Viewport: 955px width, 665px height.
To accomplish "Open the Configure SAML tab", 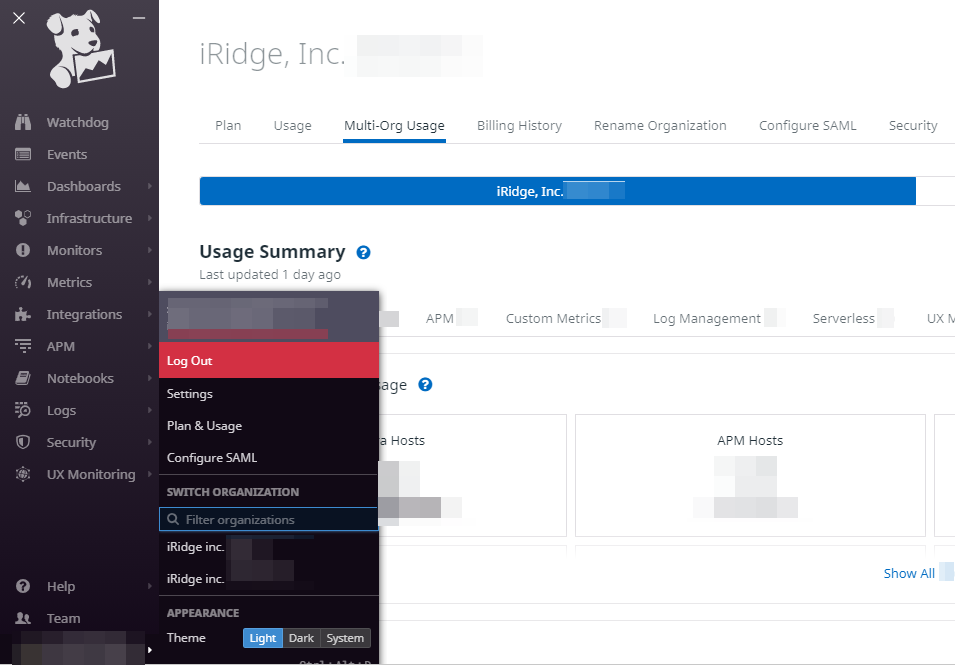I will [808, 125].
